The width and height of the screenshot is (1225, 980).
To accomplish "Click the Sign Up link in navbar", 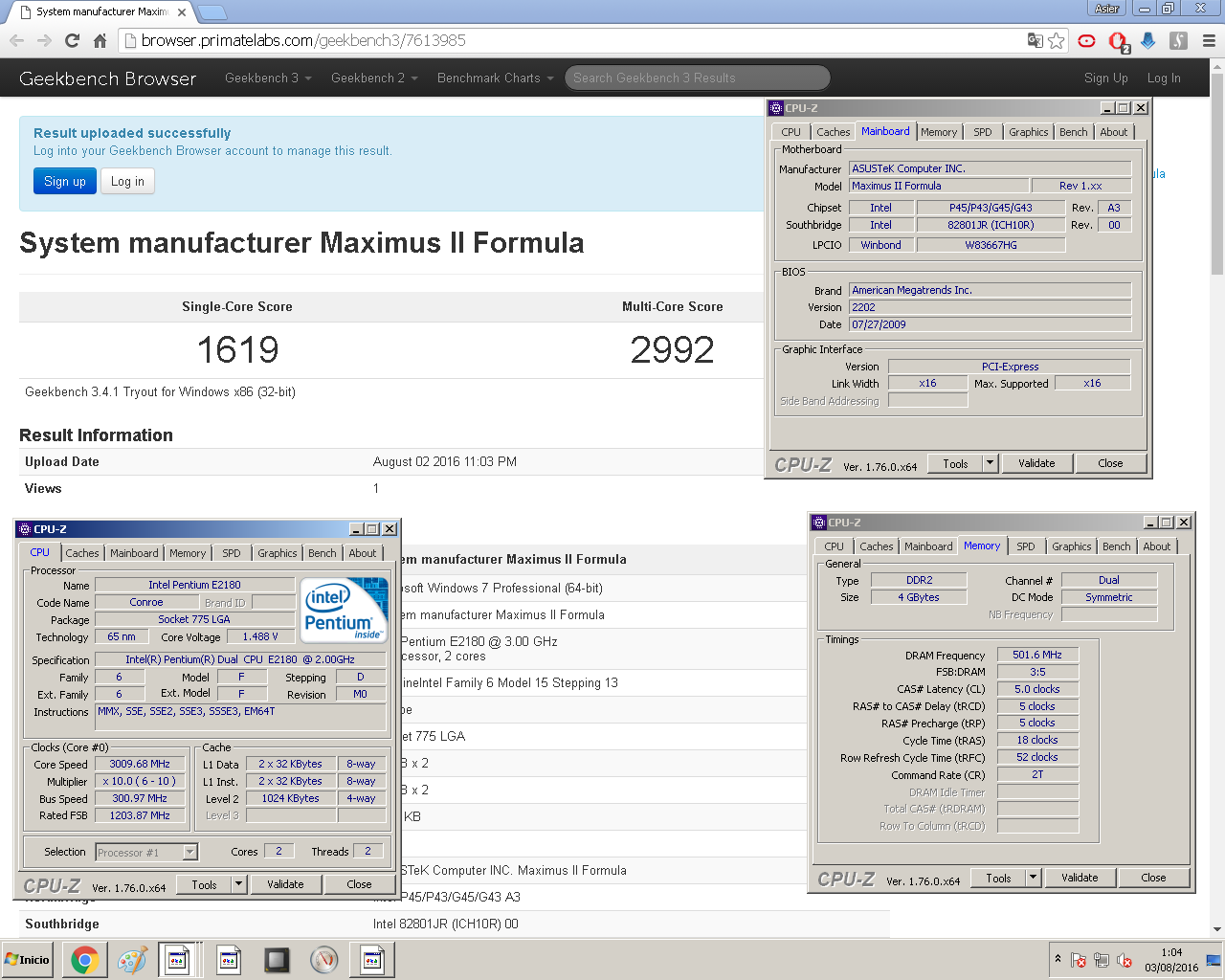I will point(1106,78).
